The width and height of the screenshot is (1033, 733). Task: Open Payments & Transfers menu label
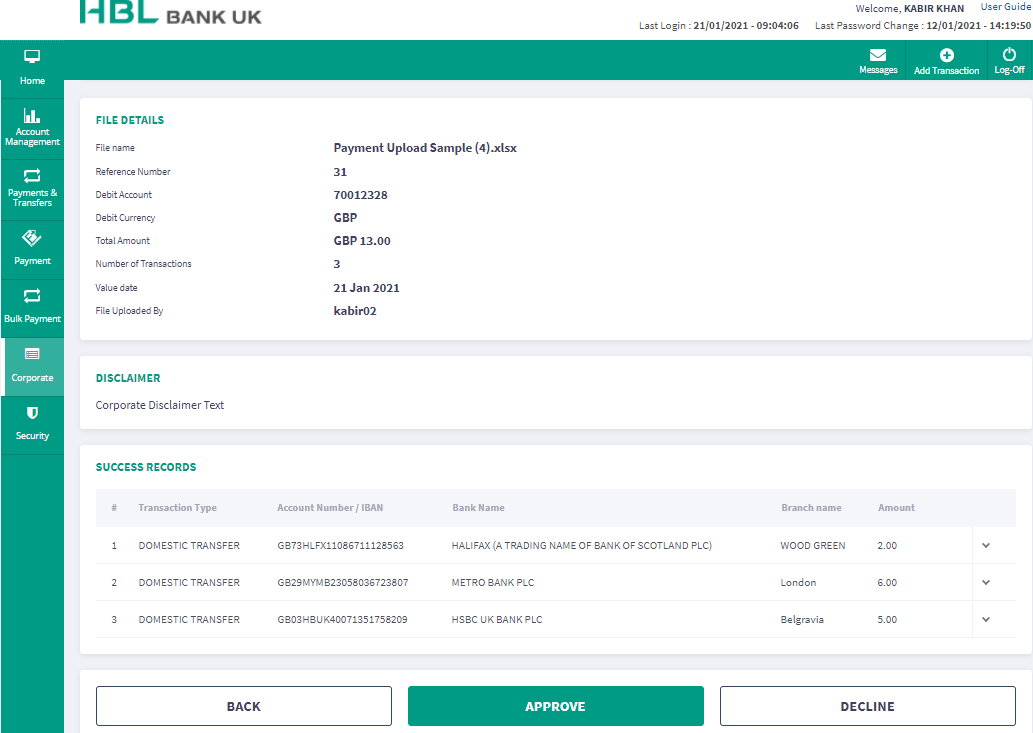32,198
